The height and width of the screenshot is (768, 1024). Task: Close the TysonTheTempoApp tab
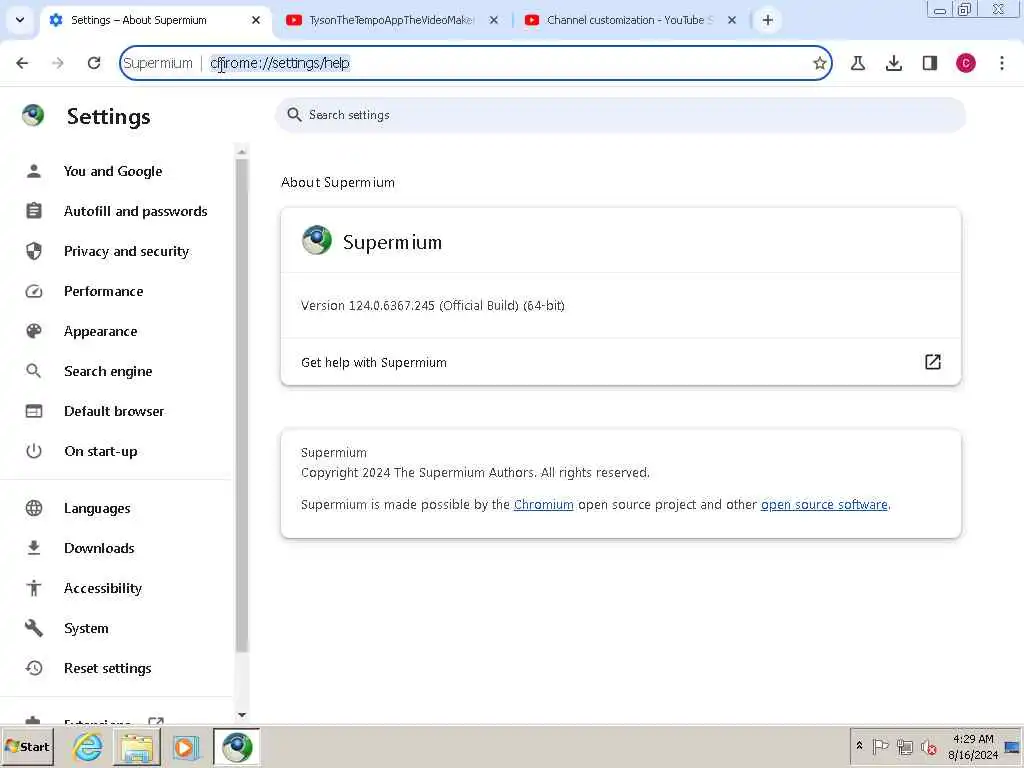tap(494, 20)
